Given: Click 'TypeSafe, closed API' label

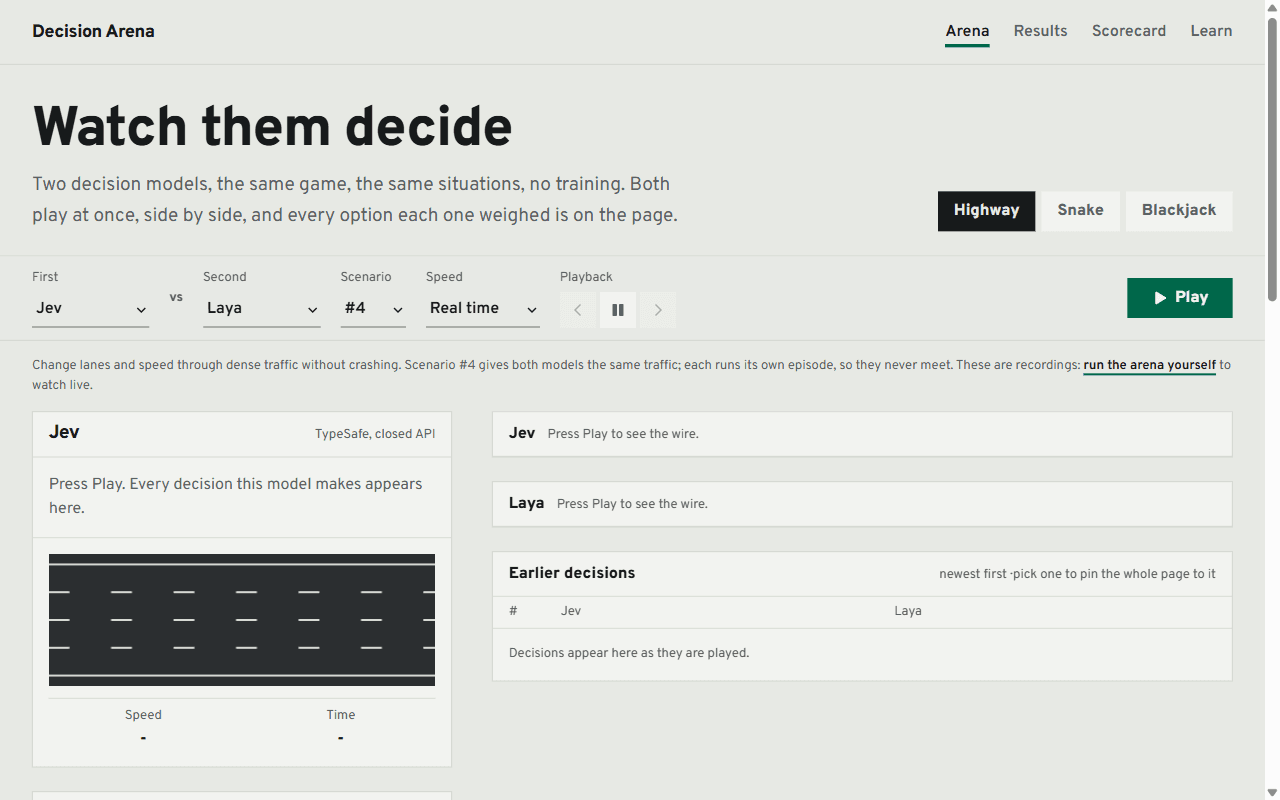Looking at the screenshot, I should (x=375, y=434).
